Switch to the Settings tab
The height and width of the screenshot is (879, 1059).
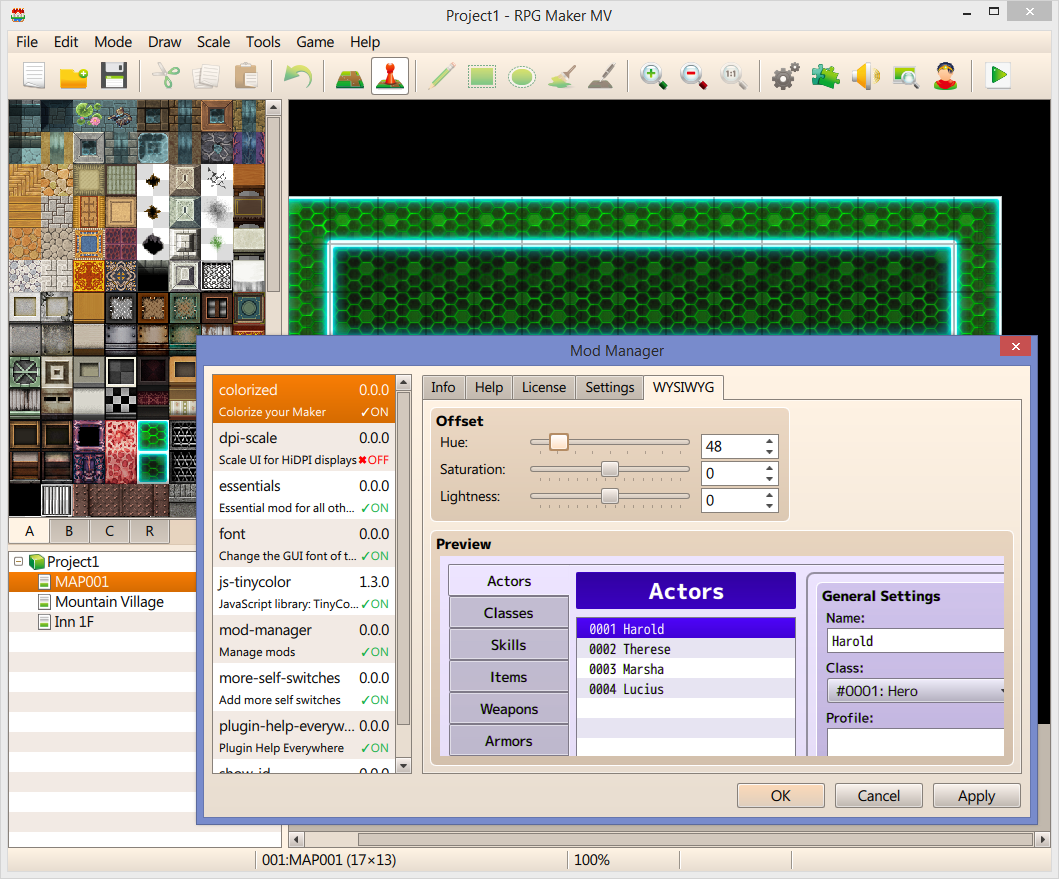(x=609, y=387)
